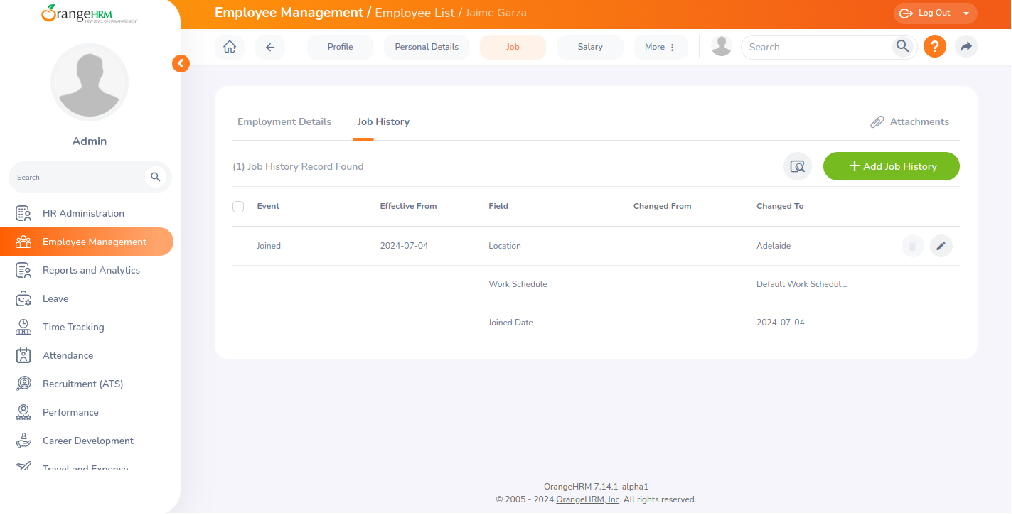Click the Time Tracking sidebar icon
Screen dimensions: 1012x514
pyautogui.click(x=23, y=327)
